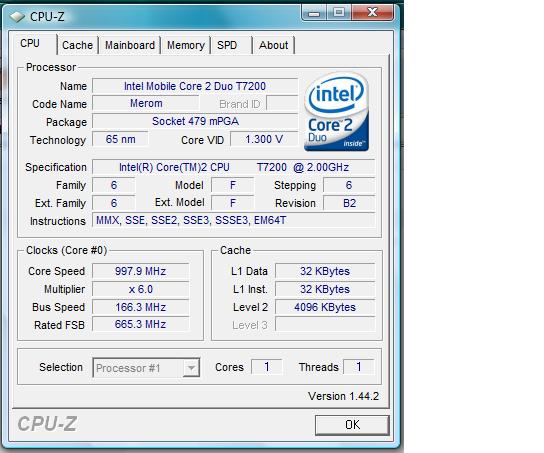Viewport: 544px width, 453px height.
Task: Click the Stepping value 6
Action: 349,185
